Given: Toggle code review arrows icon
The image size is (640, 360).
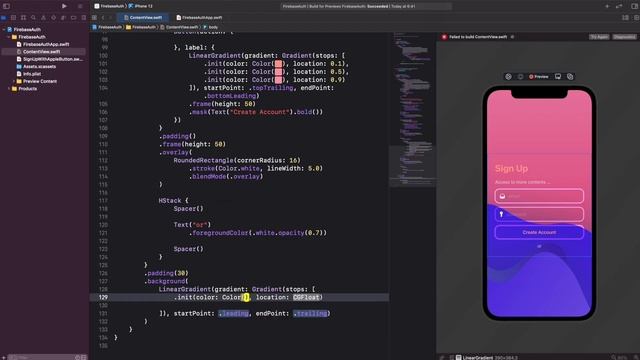Looking at the screenshot, I should point(619,6).
